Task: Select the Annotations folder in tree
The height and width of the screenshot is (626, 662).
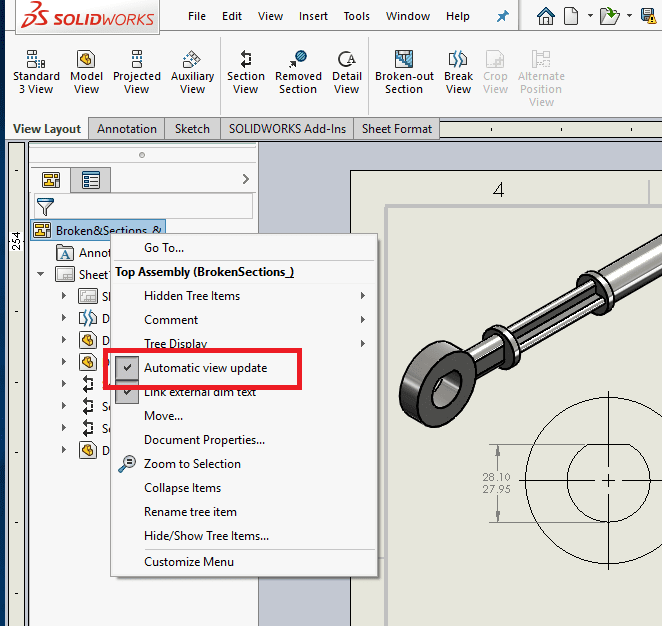Action: (83, 253)
